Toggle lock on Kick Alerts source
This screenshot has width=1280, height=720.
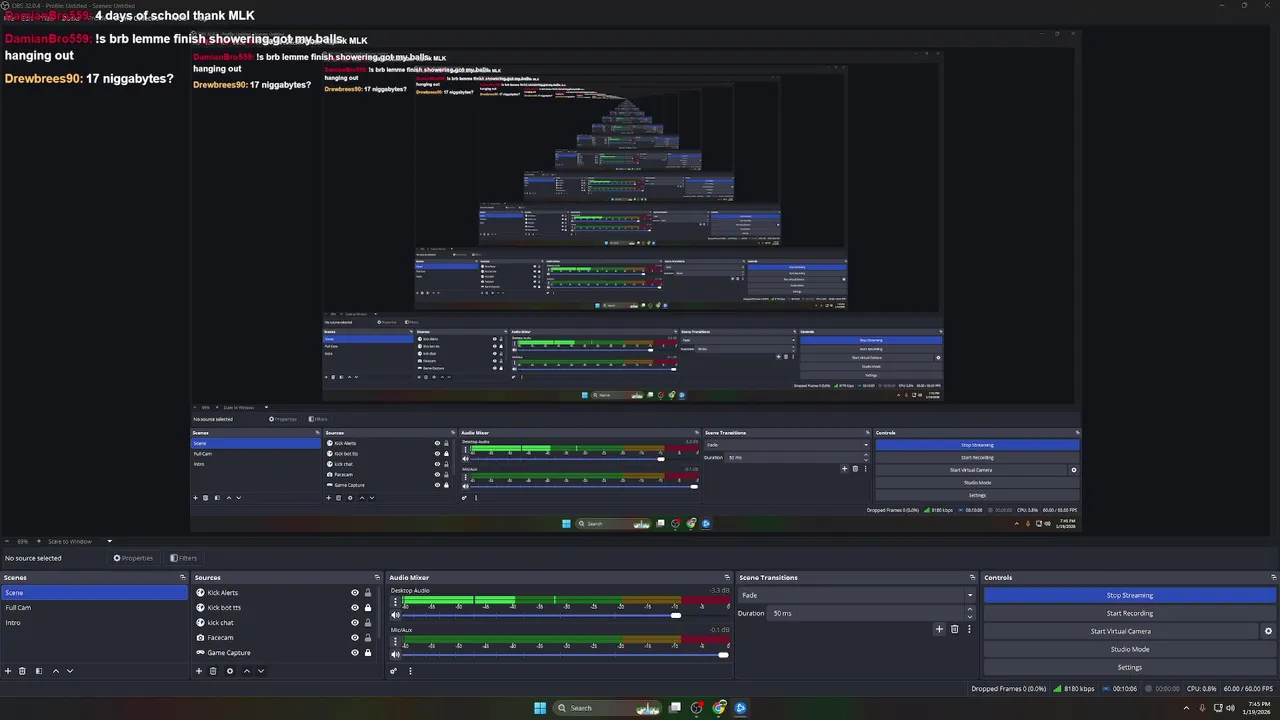367,593
